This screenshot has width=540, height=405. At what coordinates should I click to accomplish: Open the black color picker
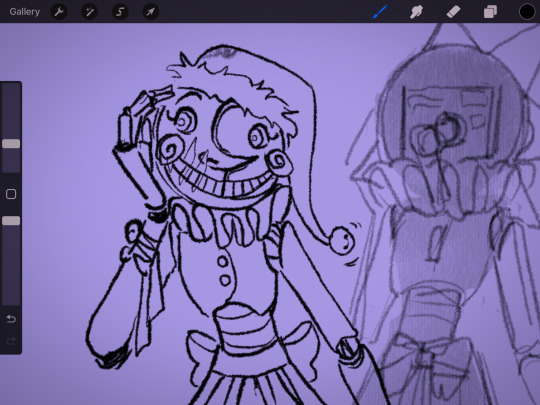tap(527, 12)
